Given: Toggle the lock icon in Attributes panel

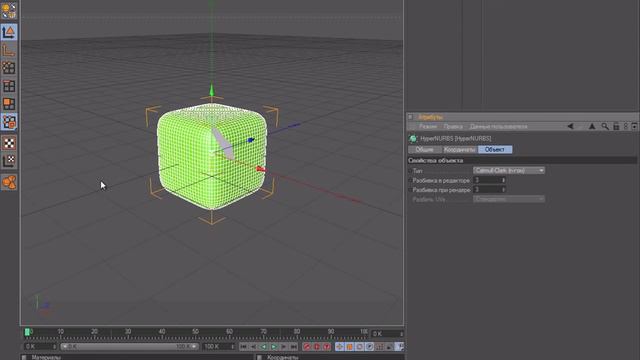Looking at the screenshot, I should (x=616, y=127).
